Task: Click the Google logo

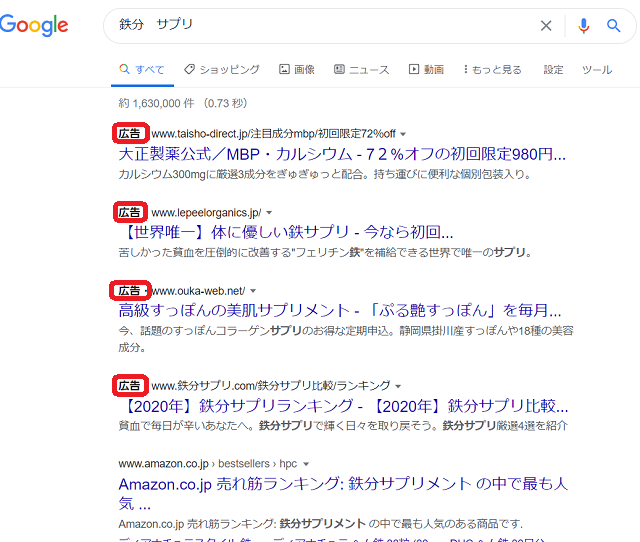Action: pos(33,26)
